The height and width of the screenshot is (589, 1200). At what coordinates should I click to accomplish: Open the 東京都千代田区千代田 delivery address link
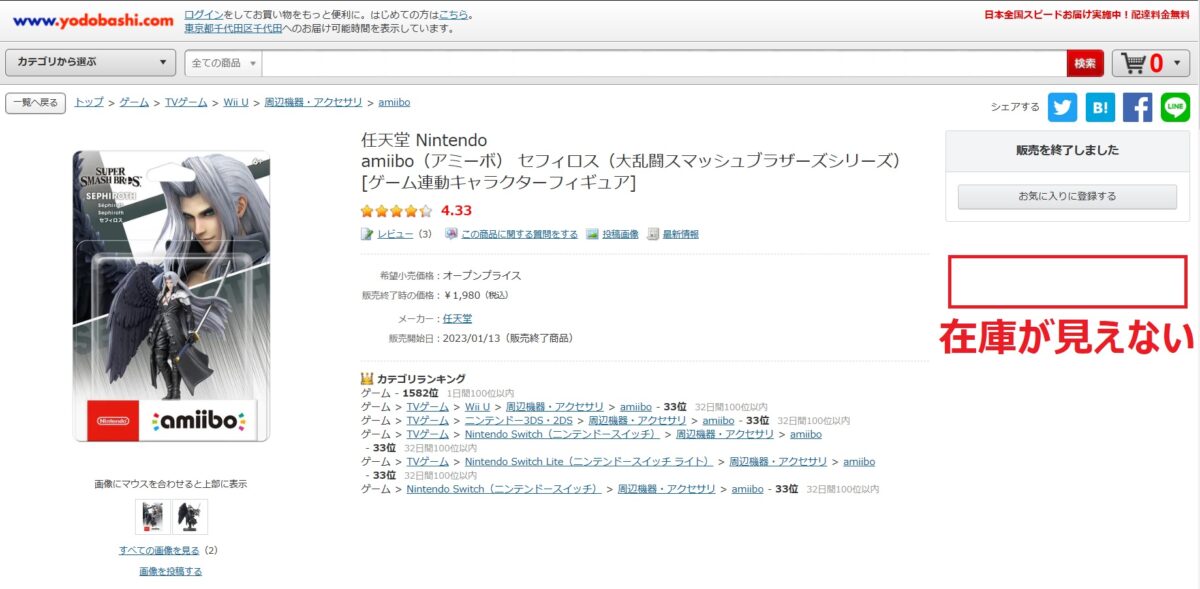(x=233, y=29)
